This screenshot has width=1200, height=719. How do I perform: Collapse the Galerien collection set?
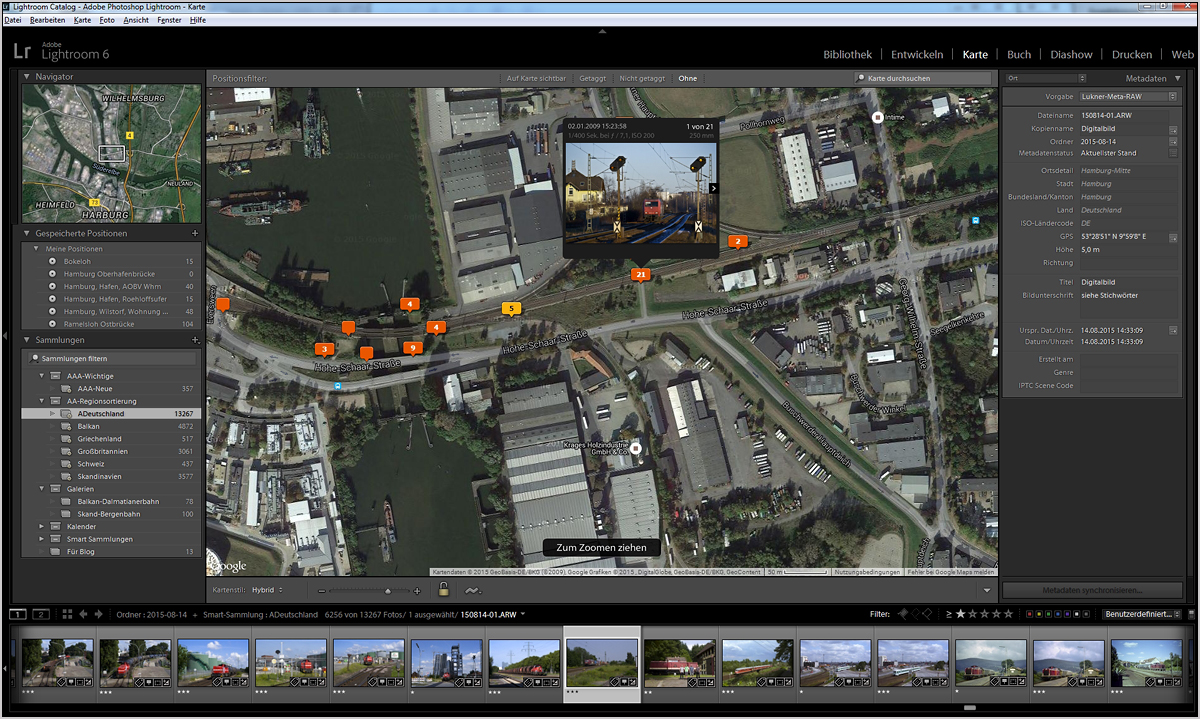[42, 488]
